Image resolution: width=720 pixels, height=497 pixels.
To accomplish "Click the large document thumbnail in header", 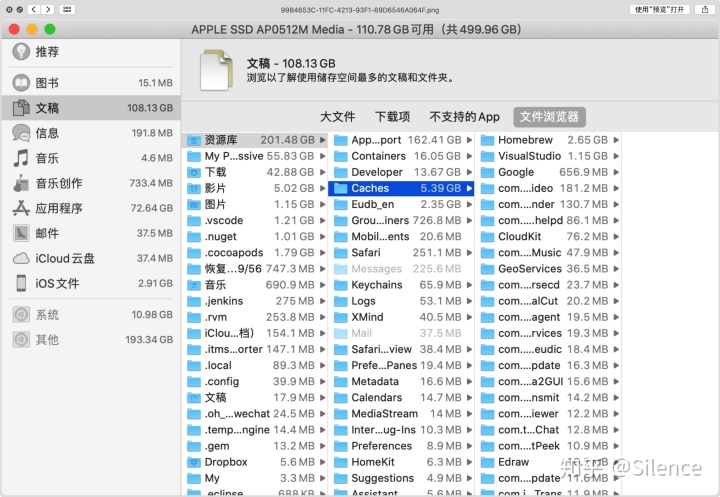I will [x=216, y=70].
